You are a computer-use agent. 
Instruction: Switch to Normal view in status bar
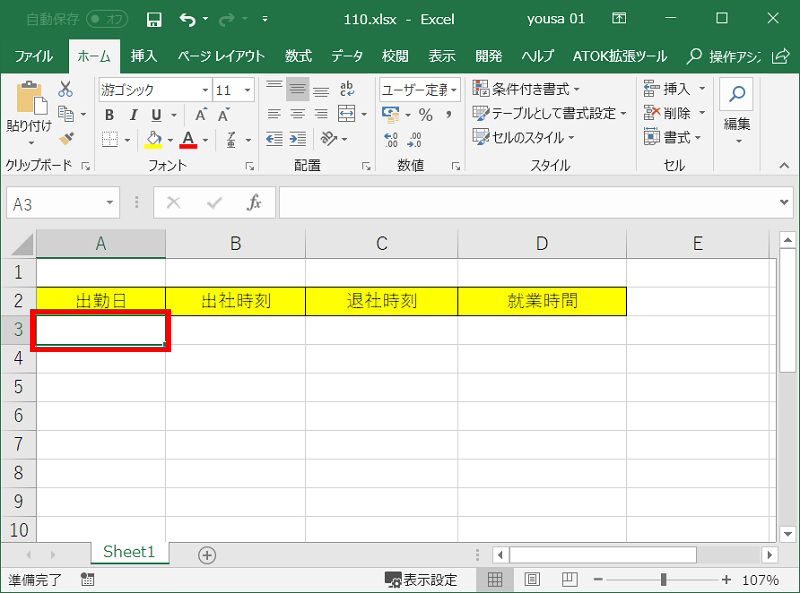coord(494,579)
